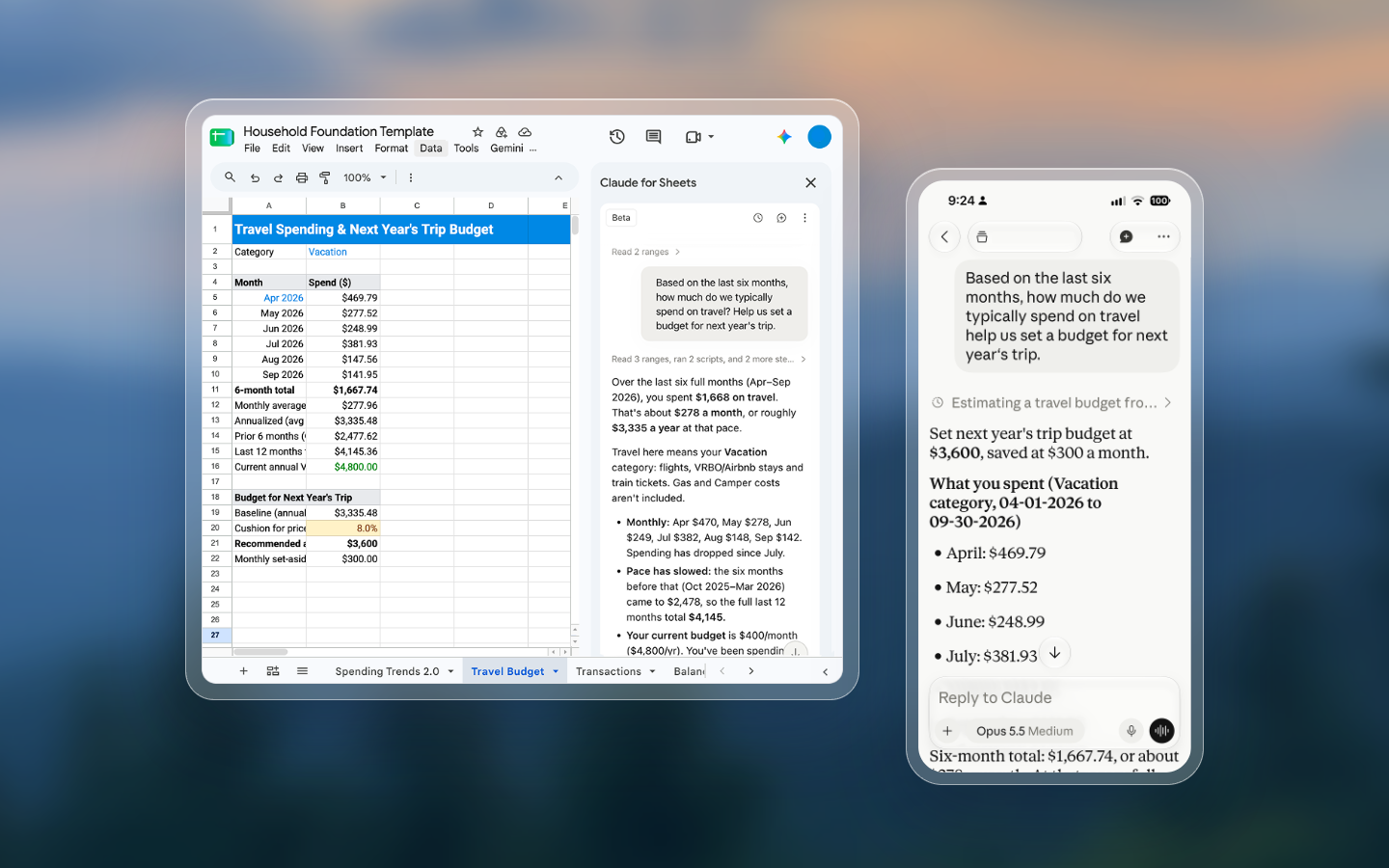Print the spreadsheet
Screen dimensions: 1389x868
click(x=302, y=177)
